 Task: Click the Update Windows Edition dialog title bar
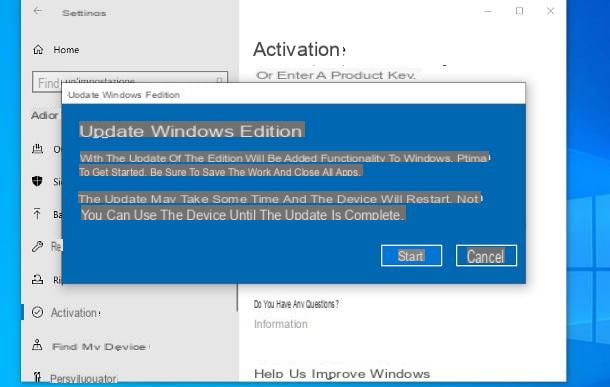pyautogui.click(x=294, y=94)
